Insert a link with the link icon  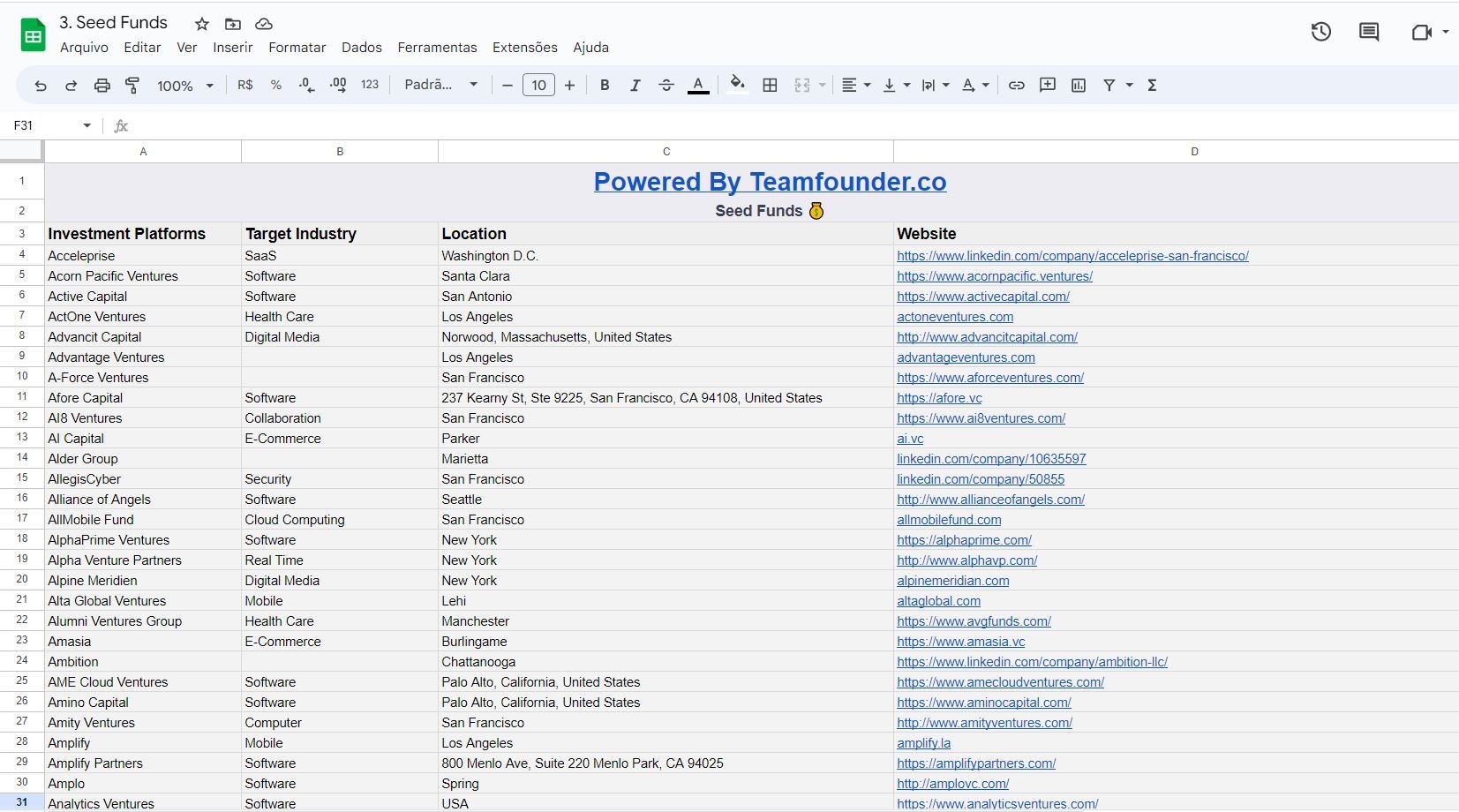point(1017,86)
